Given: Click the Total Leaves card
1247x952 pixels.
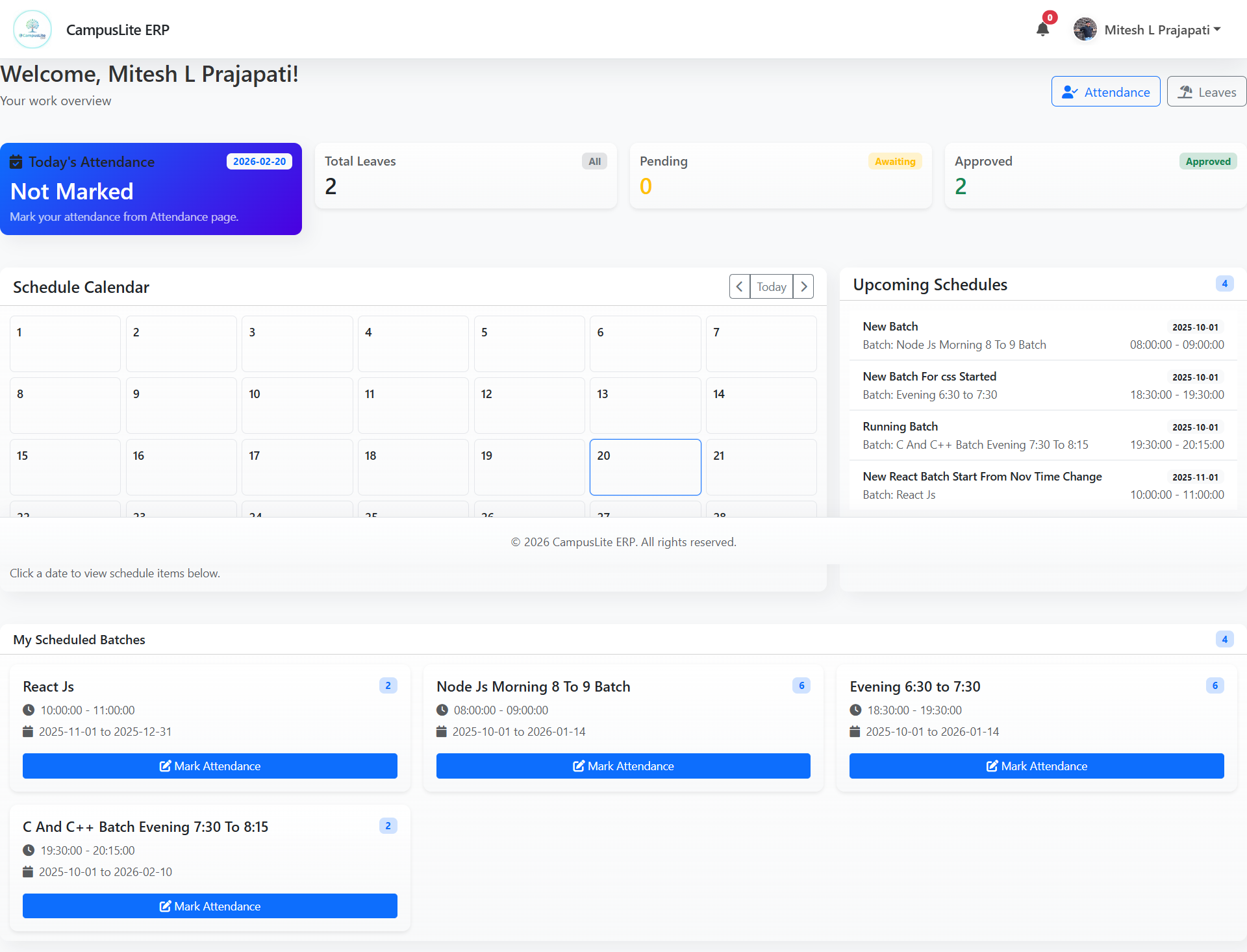Looking at the screenshot, I should pyautogui.click(x=466, y=175).
